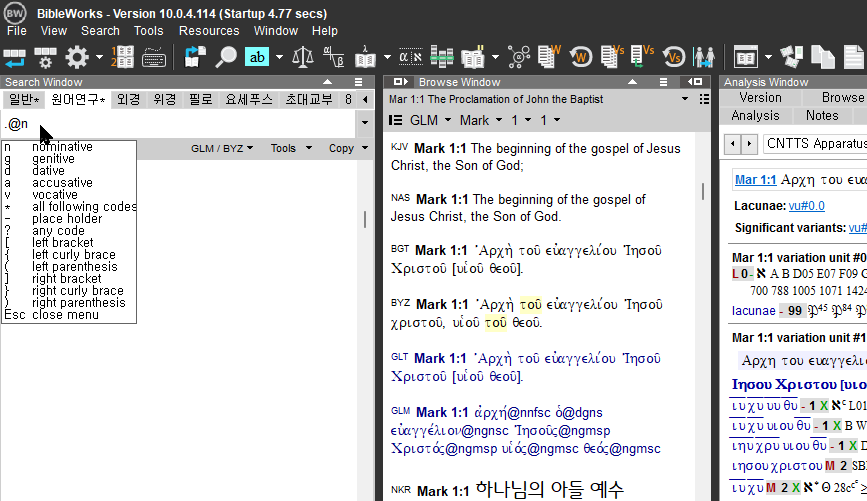Image resolution: width=867 pixels, height=501 pixels.
Task: Click the green-bar aligned columns icon
Action: coord(442,56)
